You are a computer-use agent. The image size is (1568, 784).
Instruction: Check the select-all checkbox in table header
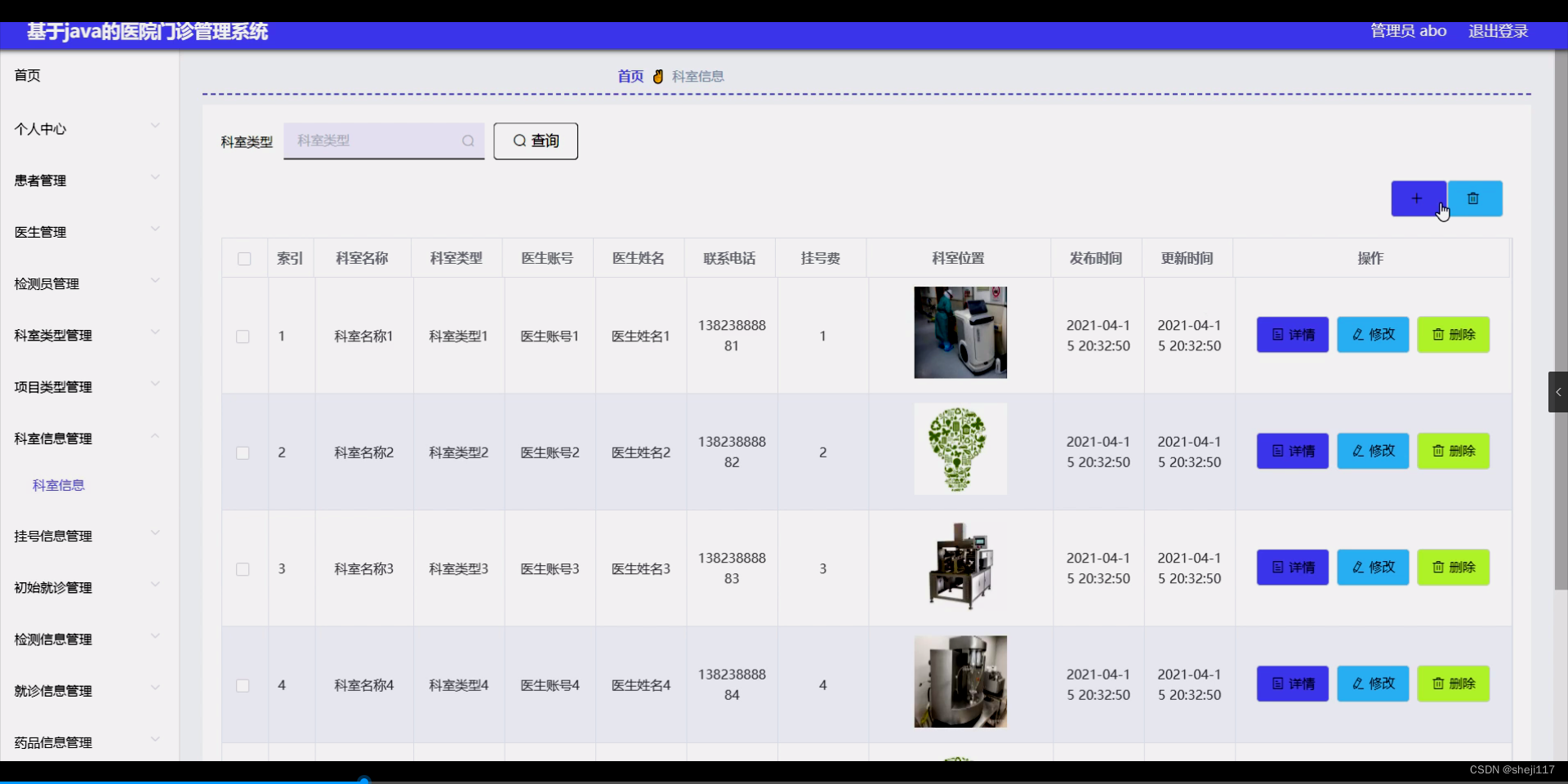coord(244,259)
